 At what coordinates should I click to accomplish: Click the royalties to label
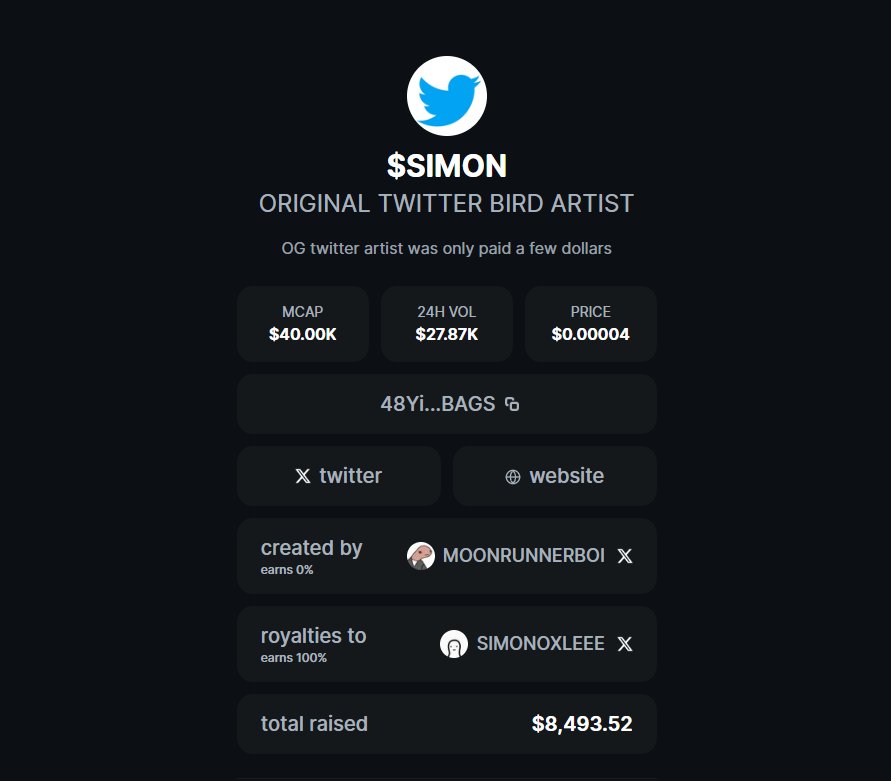[x=313, y=636]
